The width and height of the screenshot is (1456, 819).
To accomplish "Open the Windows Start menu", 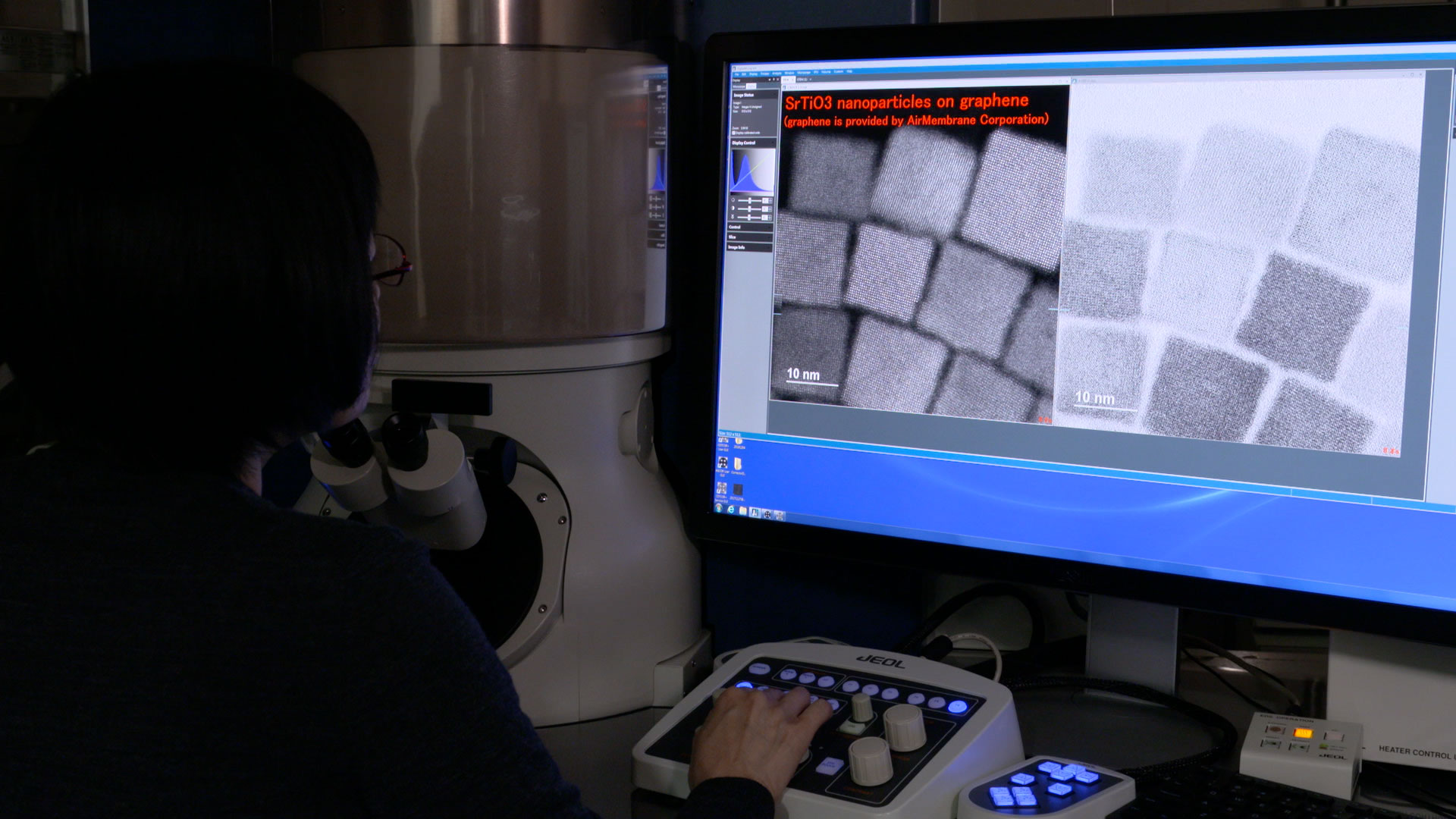I will (x=719, y=509).
